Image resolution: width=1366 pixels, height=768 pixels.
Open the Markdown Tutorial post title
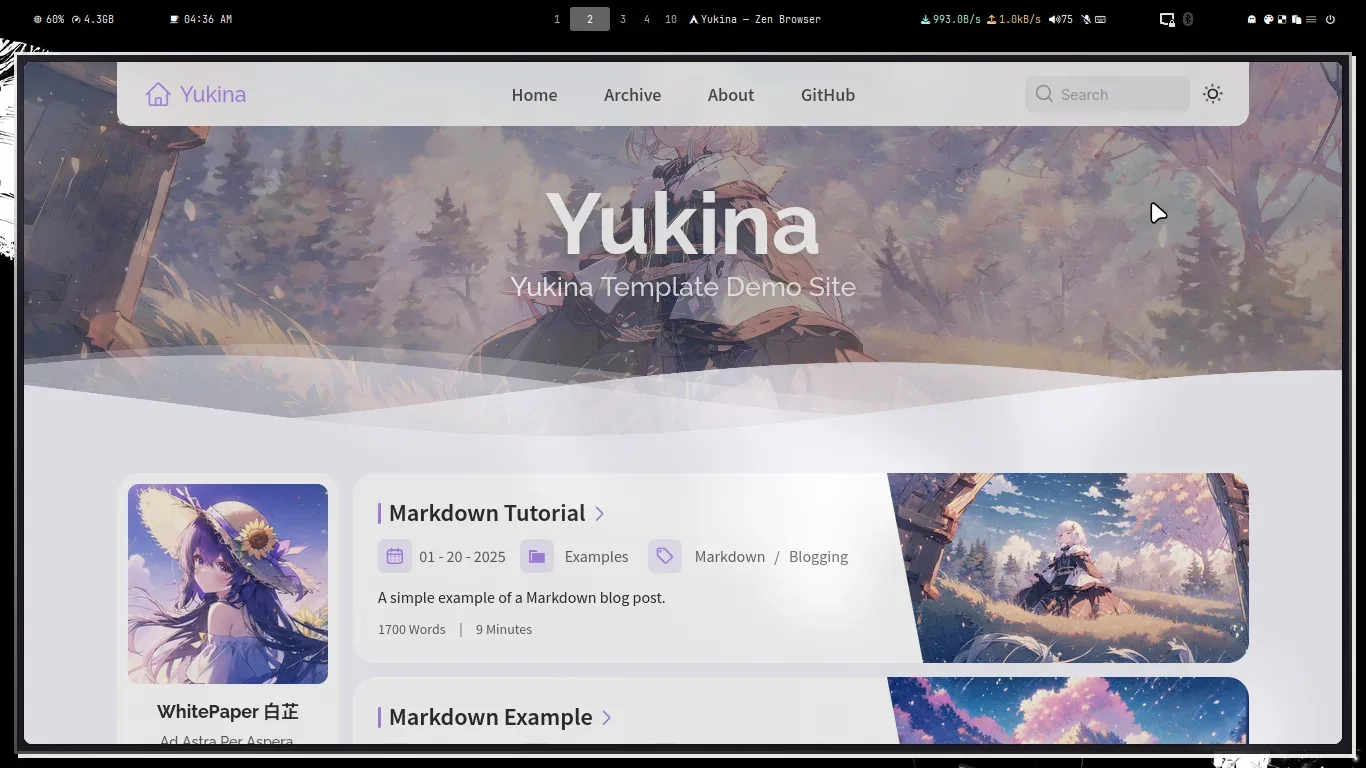[487, 513]
